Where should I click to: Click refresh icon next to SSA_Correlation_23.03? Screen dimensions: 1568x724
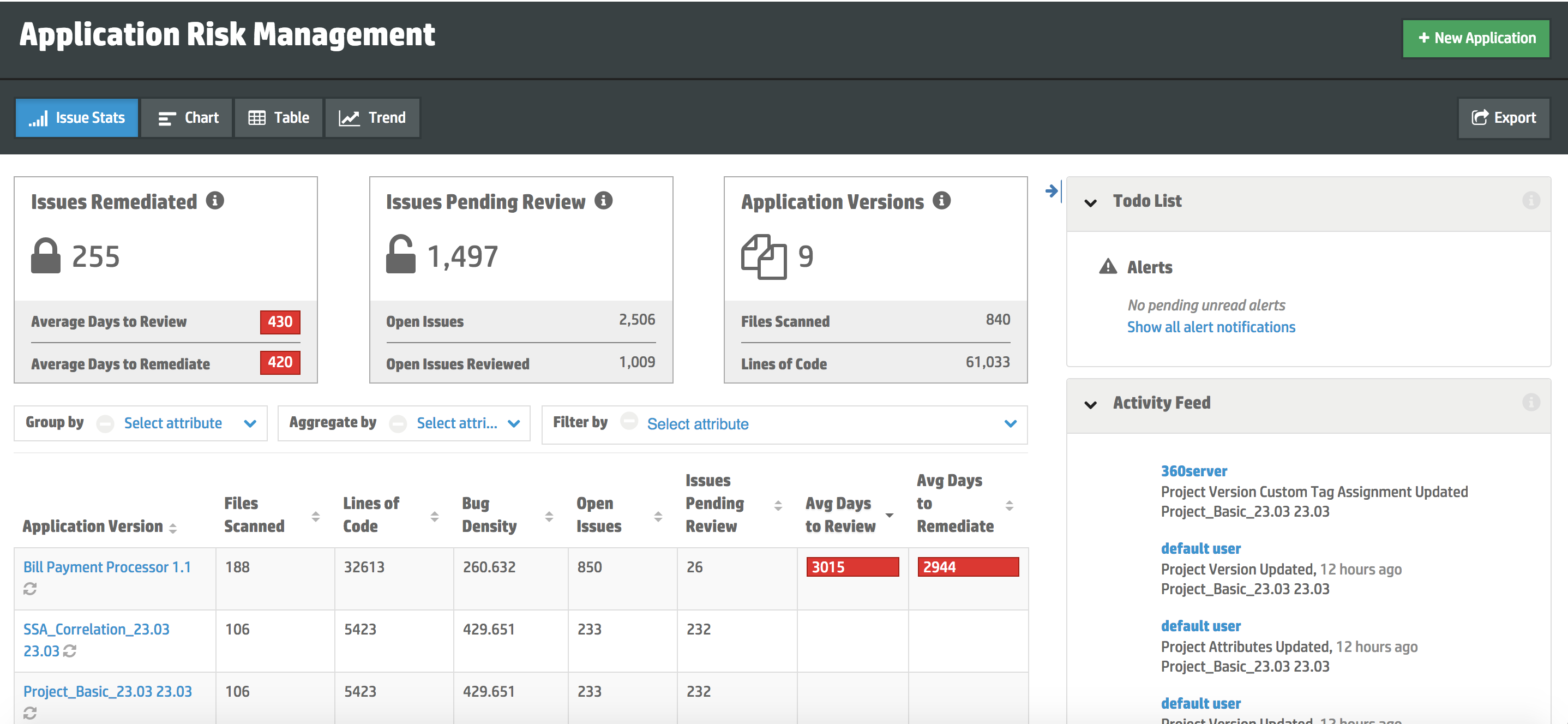(x=70, y=651)
